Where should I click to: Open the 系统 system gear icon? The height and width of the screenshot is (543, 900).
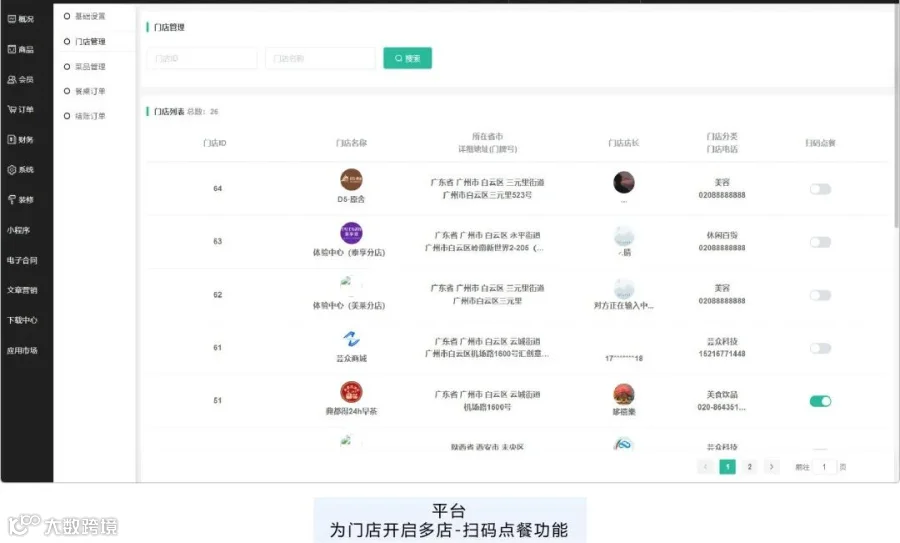click(11, 169)
